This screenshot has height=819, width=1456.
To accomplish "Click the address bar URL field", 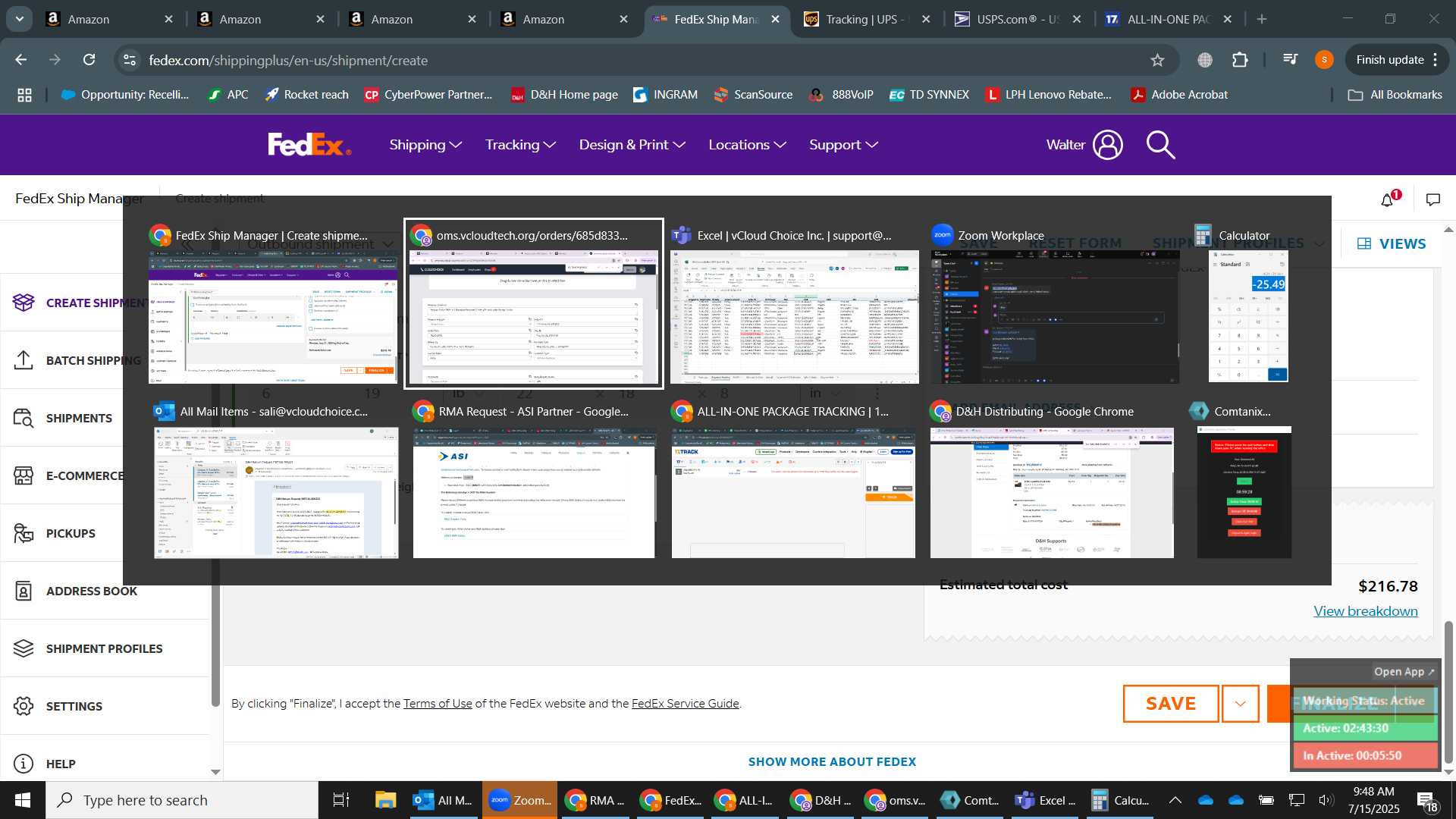I will [x=637, y=60].
